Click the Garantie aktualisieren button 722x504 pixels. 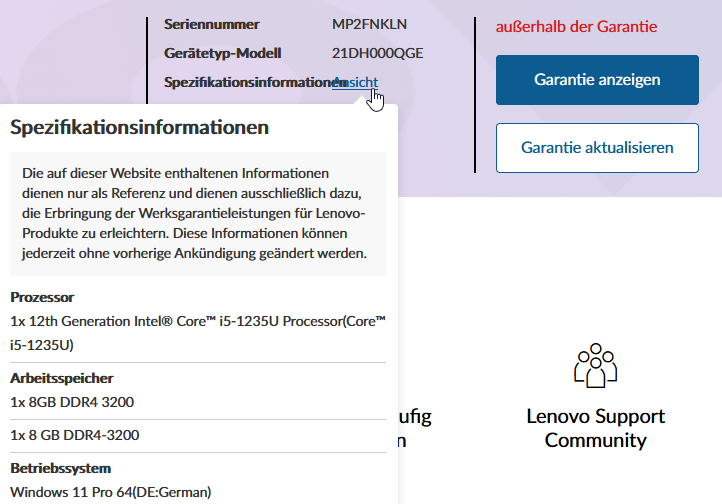(x=597, y=148)
